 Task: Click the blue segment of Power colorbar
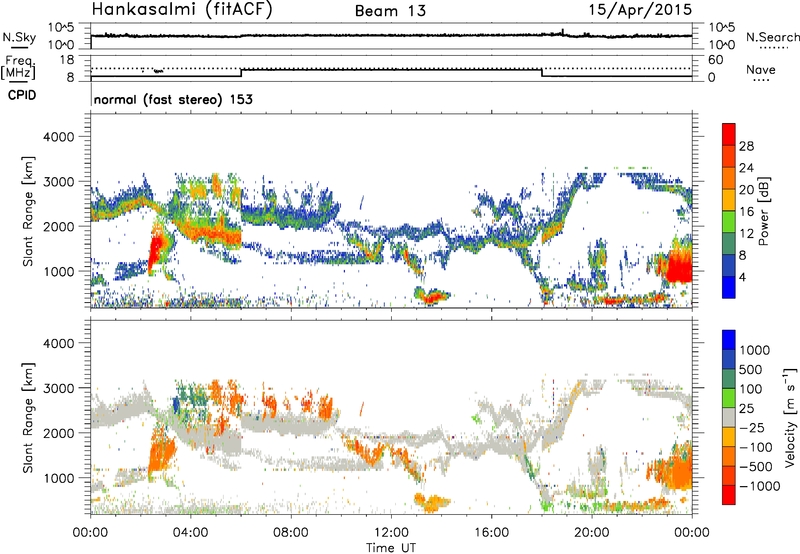[x=729, y=287]
